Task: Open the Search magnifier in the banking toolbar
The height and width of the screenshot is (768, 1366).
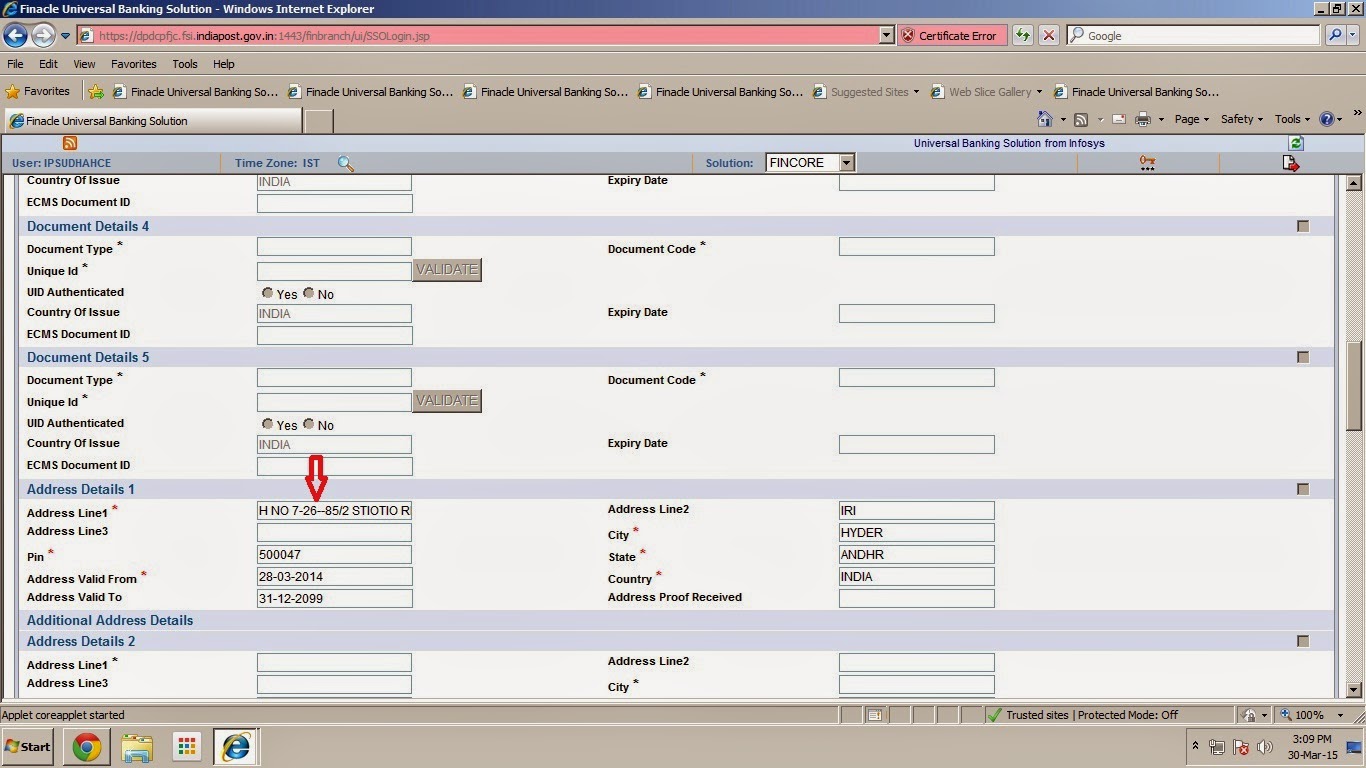Action: [346, 162]
